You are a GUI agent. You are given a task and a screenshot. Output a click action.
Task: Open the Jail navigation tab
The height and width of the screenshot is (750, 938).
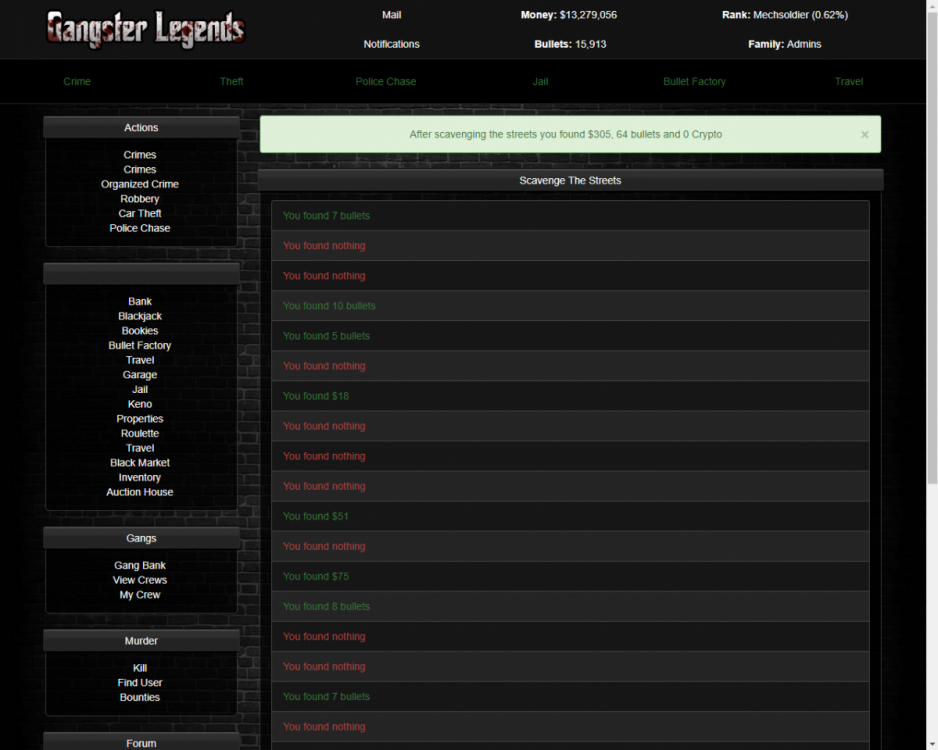(x=540, y=81)
